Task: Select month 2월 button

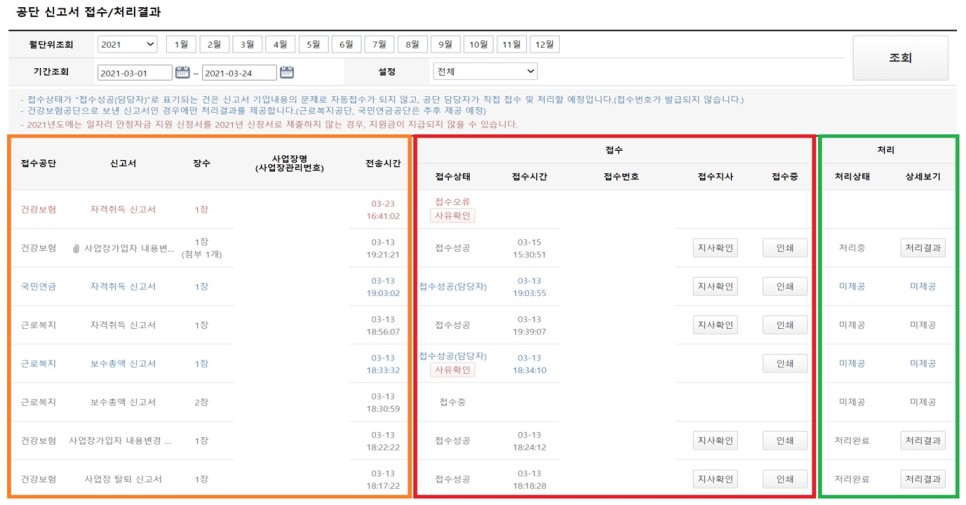Action: tap(214, 44)
